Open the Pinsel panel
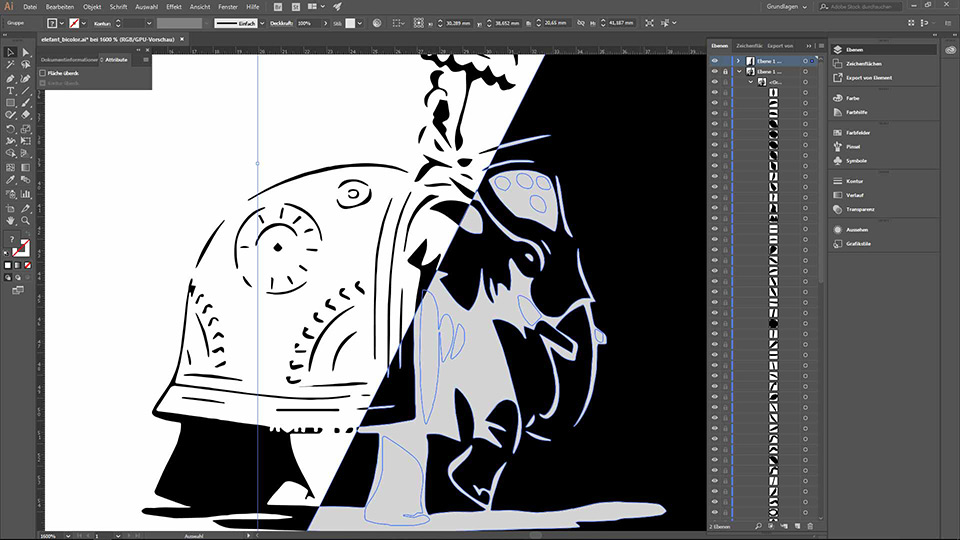The height and width of the screenshot is (540, 960). click(853, 146)
